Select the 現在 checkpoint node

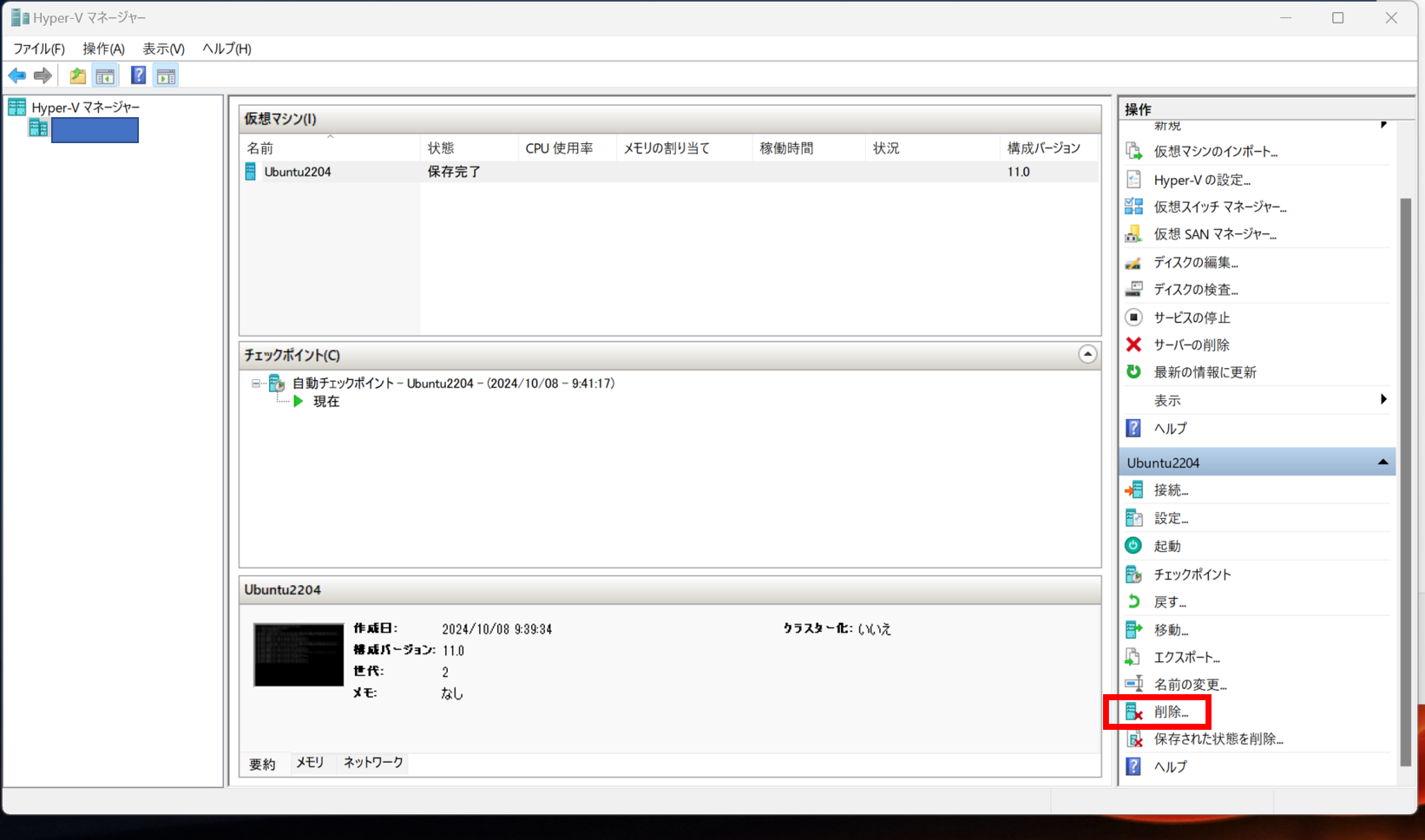326,401
